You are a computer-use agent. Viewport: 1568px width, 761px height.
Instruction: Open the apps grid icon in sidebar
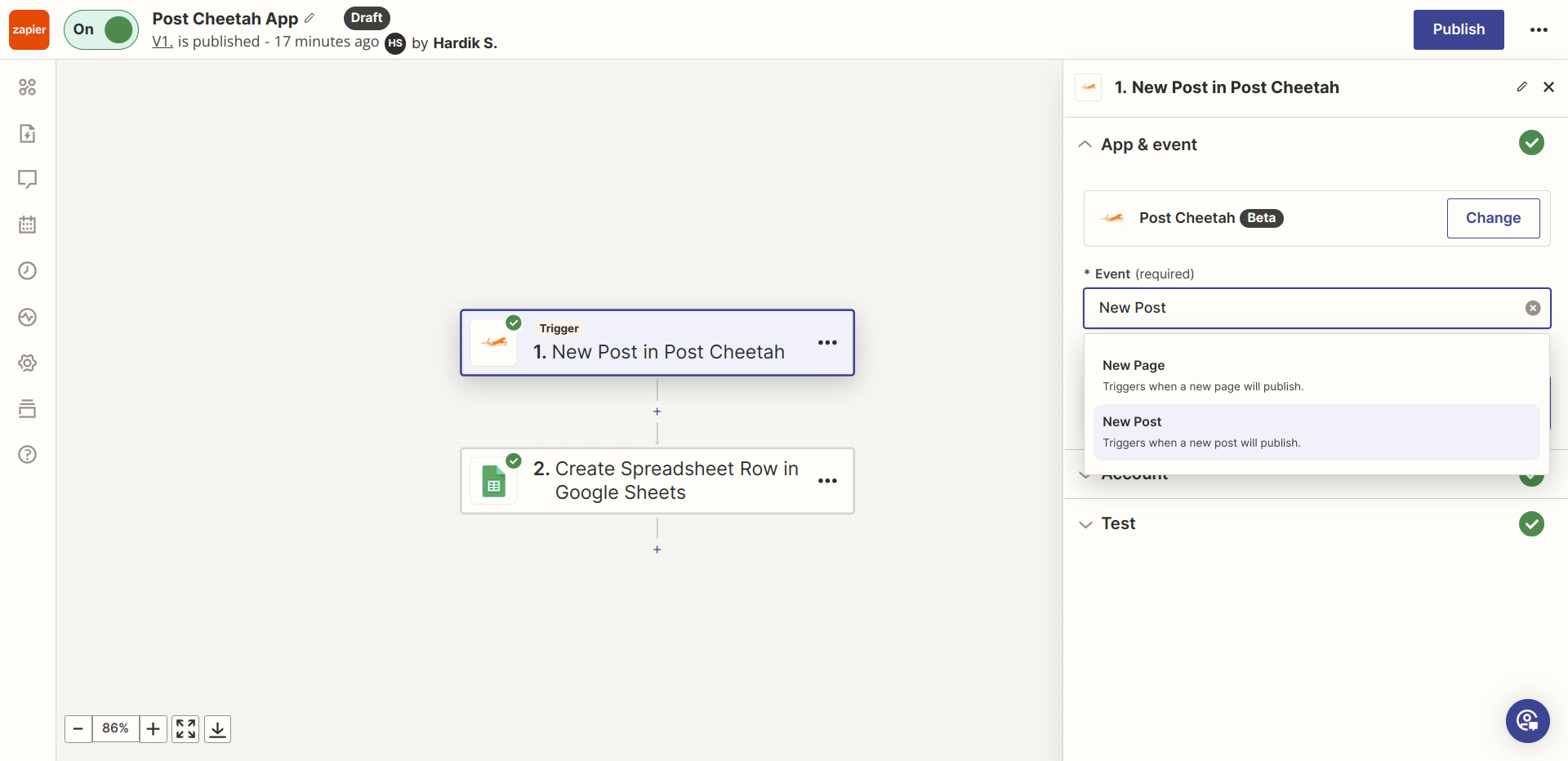pos(28,87)
